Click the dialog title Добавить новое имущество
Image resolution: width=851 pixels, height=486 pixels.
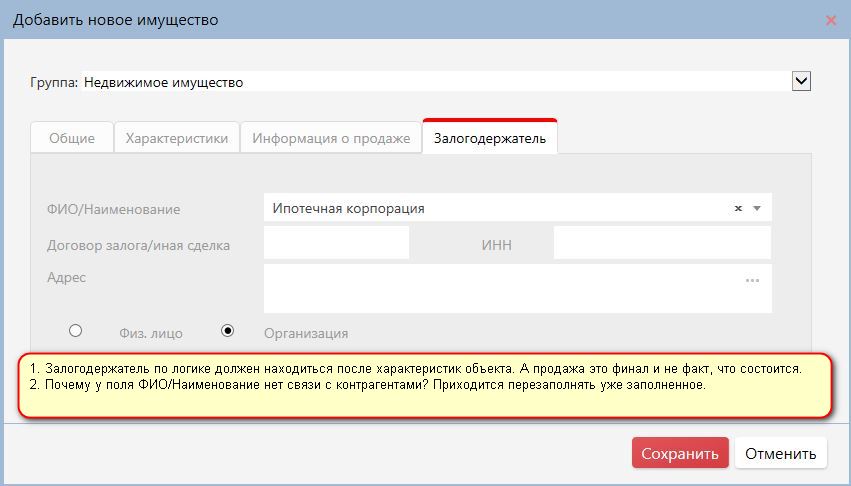[115, 20]
